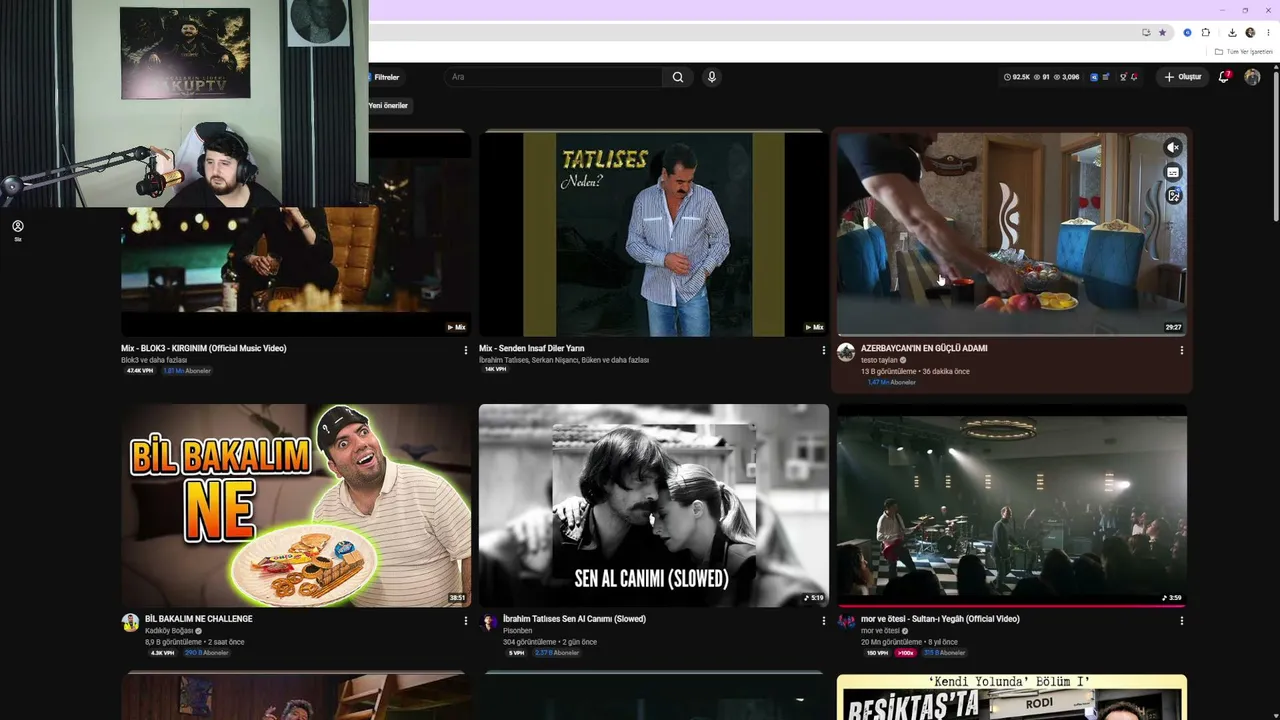
Task: Open Chrome three-dot menu
Action: tap(1268, 33)
